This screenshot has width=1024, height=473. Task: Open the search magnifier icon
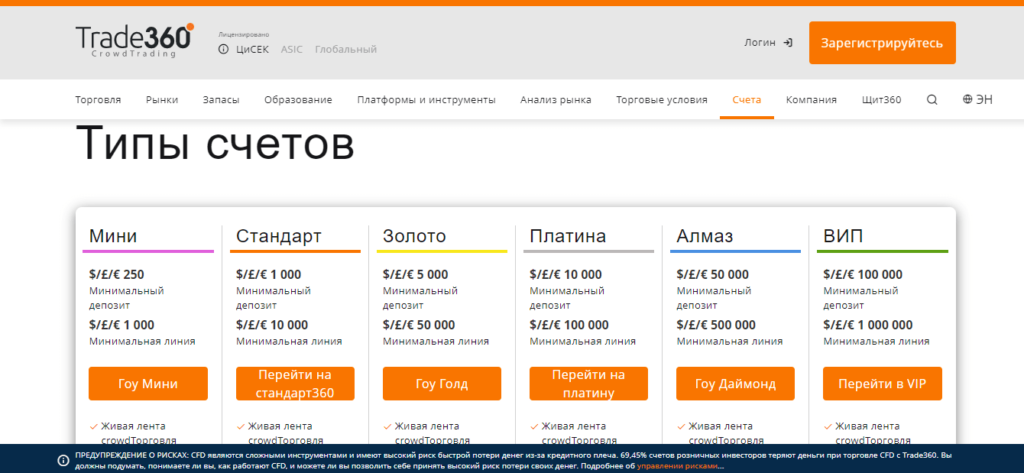coord(932,100)
